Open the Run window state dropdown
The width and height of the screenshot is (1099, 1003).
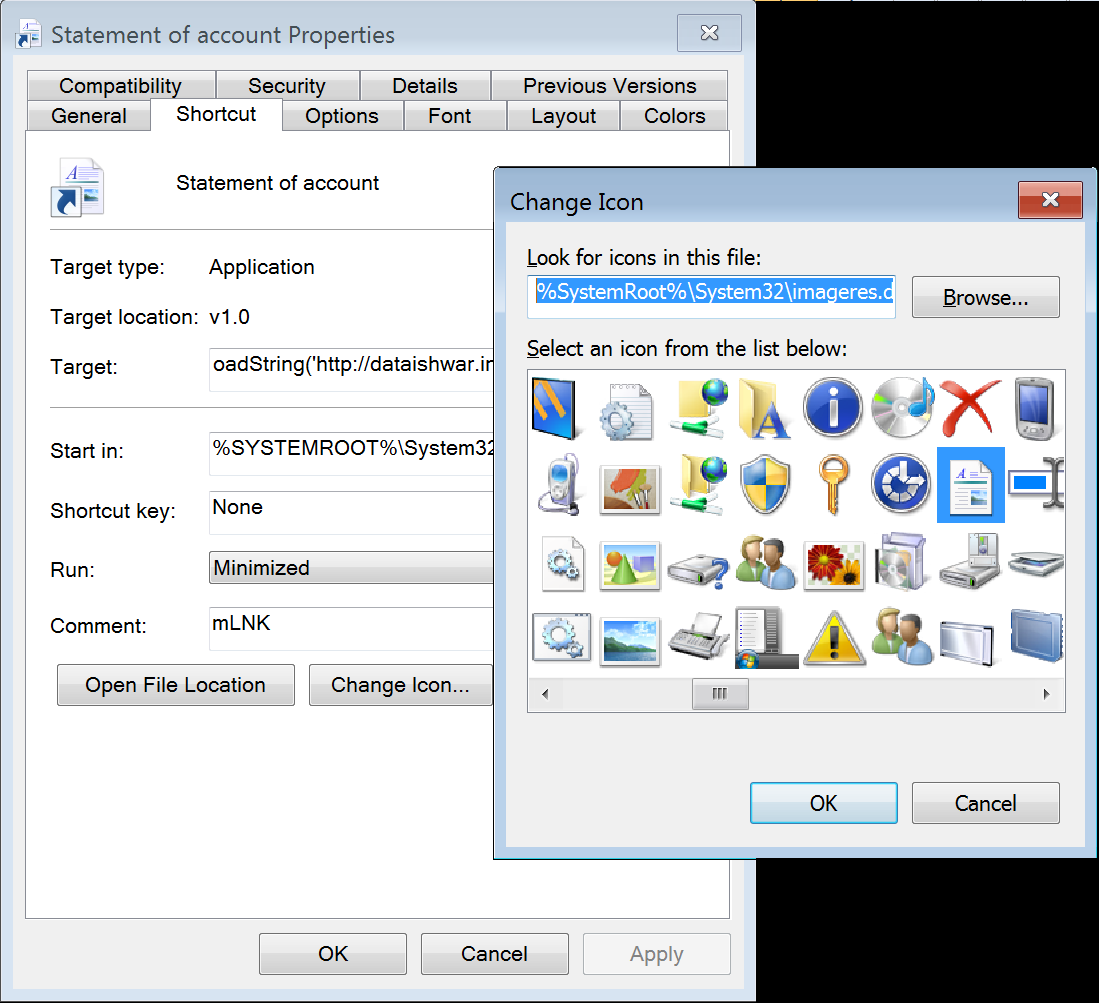pos(351,568)
